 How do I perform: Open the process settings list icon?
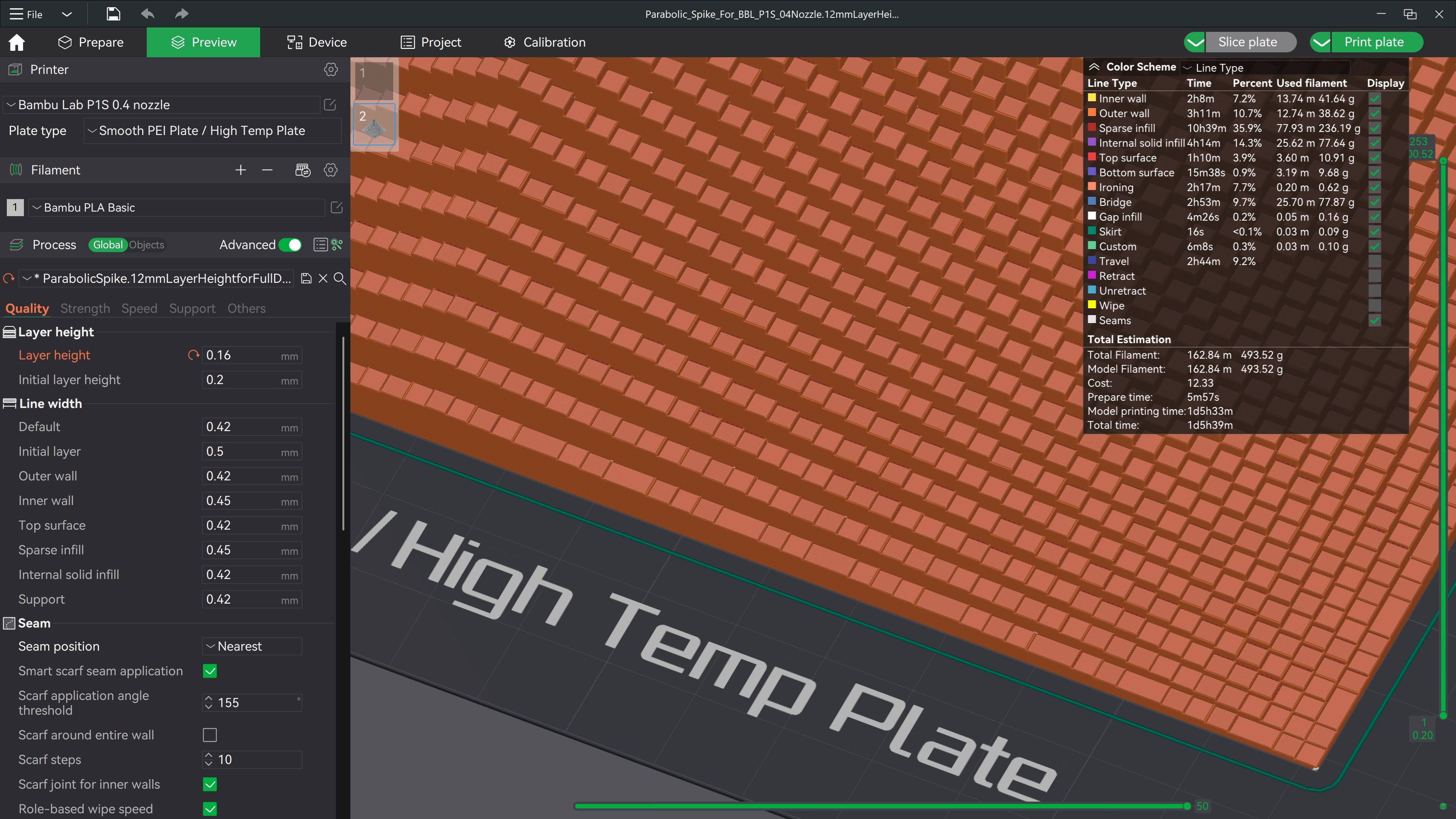(320, 245)
